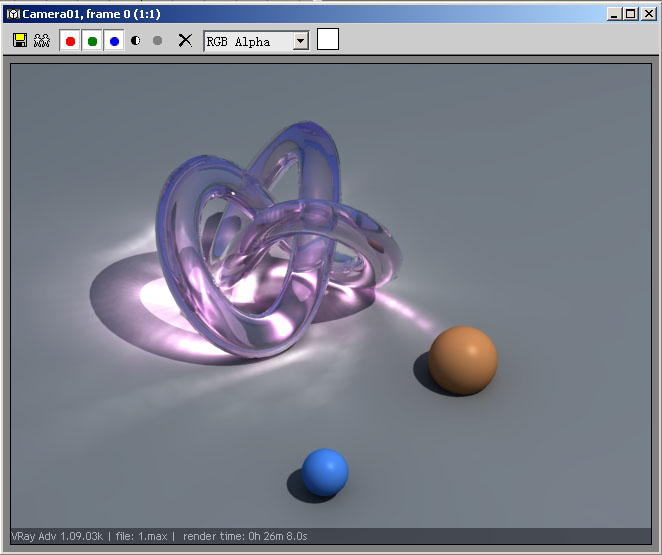Click the render time status text
Image resolution: width=662 pixels, height=555 pixels.
click(245, 537)
